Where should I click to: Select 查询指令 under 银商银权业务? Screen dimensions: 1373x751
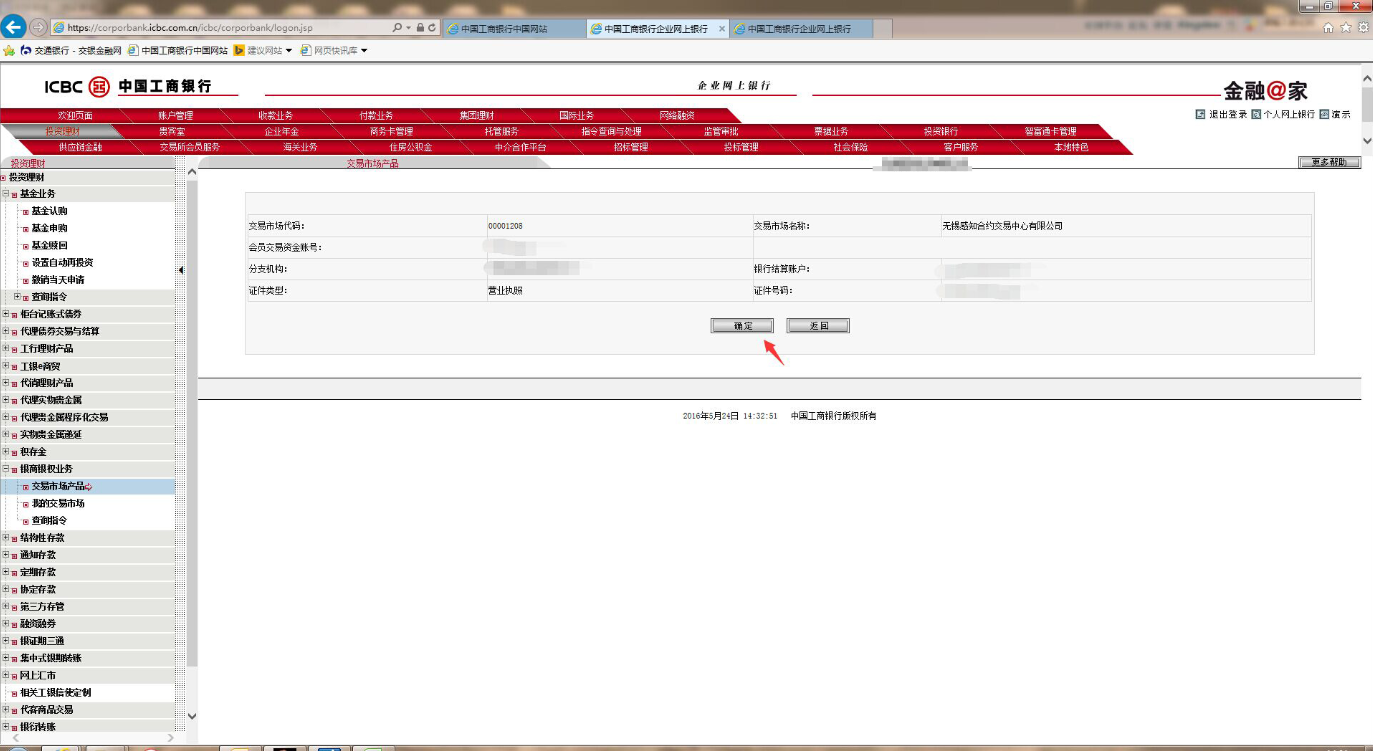[x=49, y=521]
